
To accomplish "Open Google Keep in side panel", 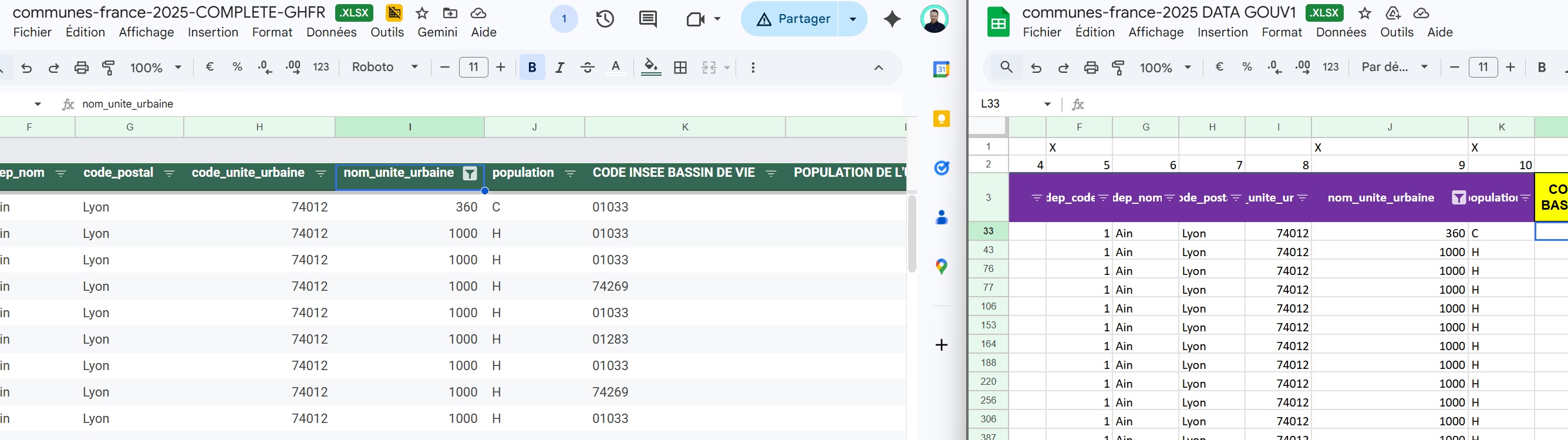I will (941, 119).
